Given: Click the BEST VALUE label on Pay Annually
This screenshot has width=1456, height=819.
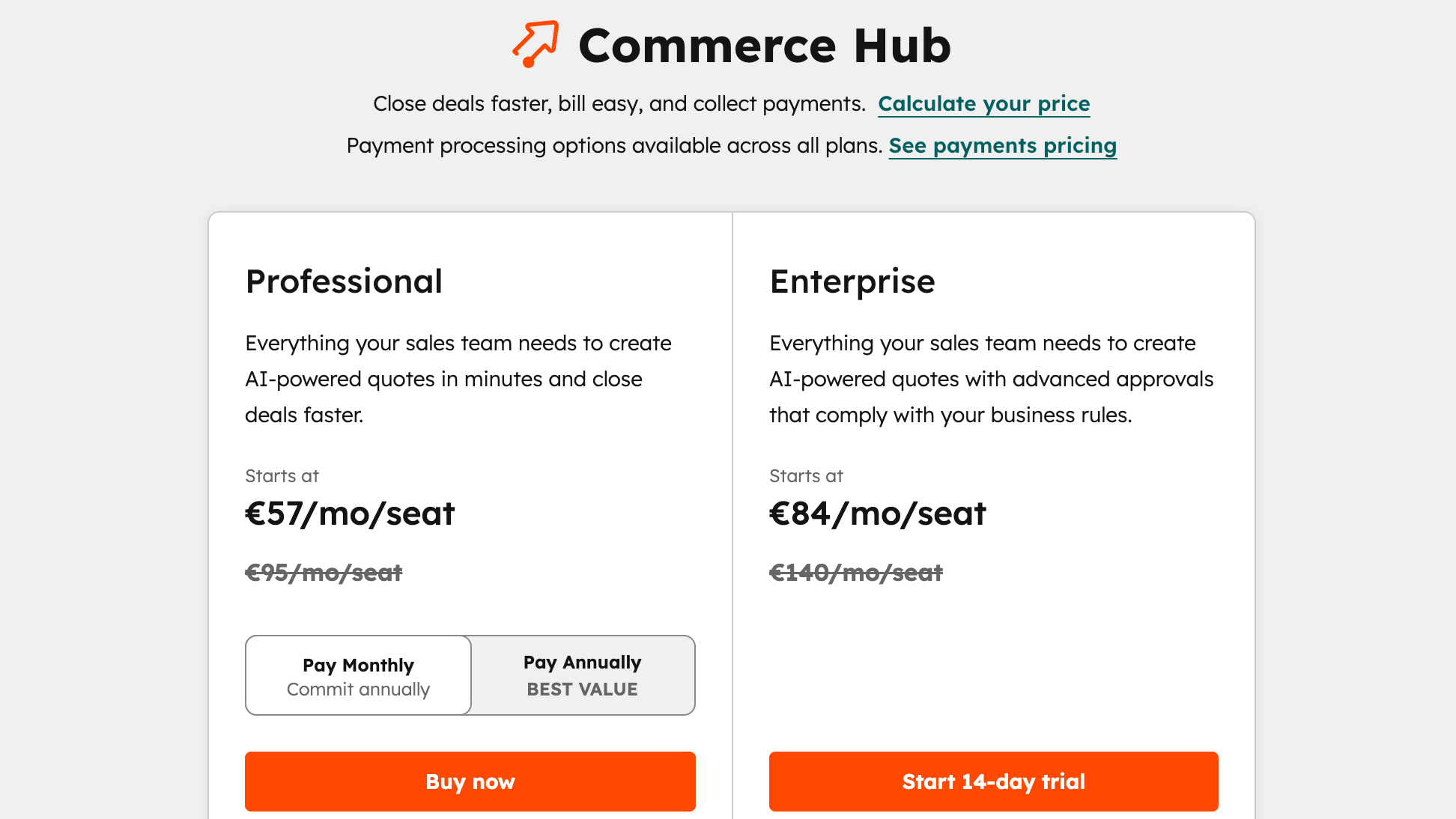Looking at the screenshot, I should (x=581, y=689).
